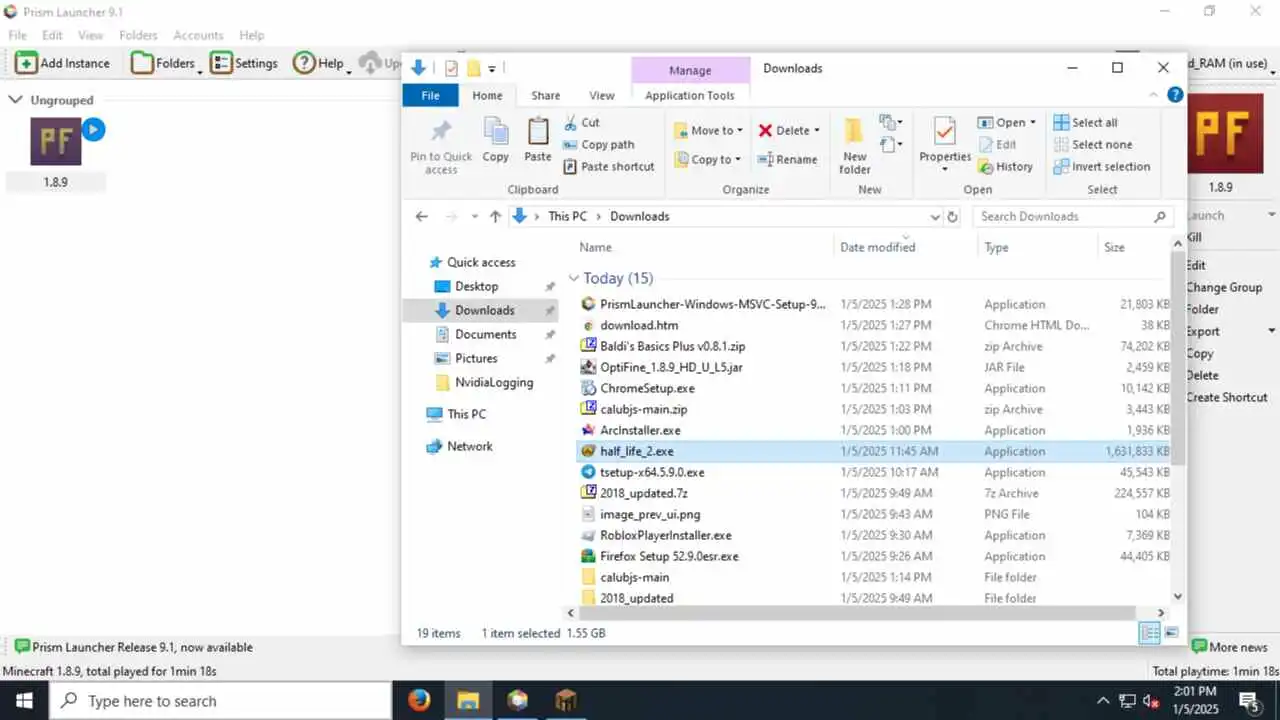The image size is (1280, 720).
Task: Switch to the Share ribbon tab
Action: [x=545, y=95]
